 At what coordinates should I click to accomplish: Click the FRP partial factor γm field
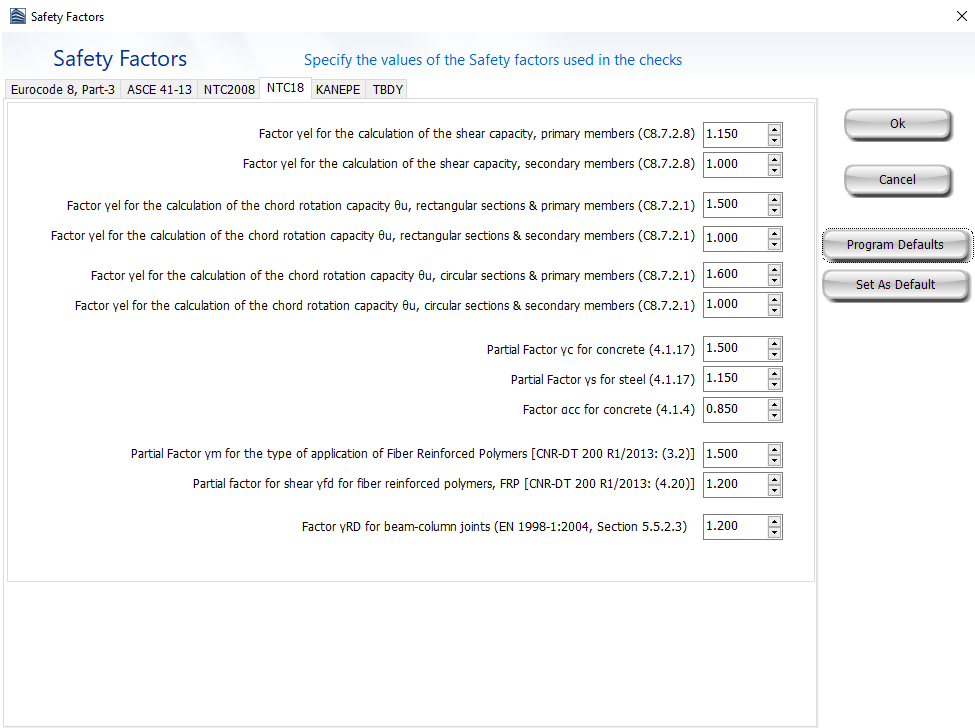click(734, 454)
